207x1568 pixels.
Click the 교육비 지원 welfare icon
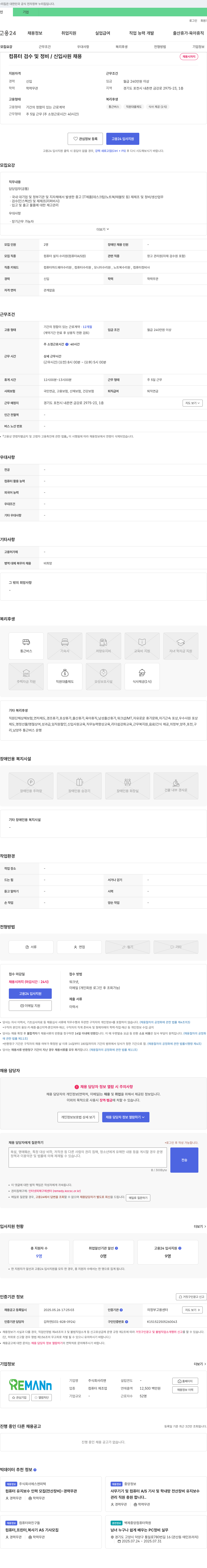142,646
